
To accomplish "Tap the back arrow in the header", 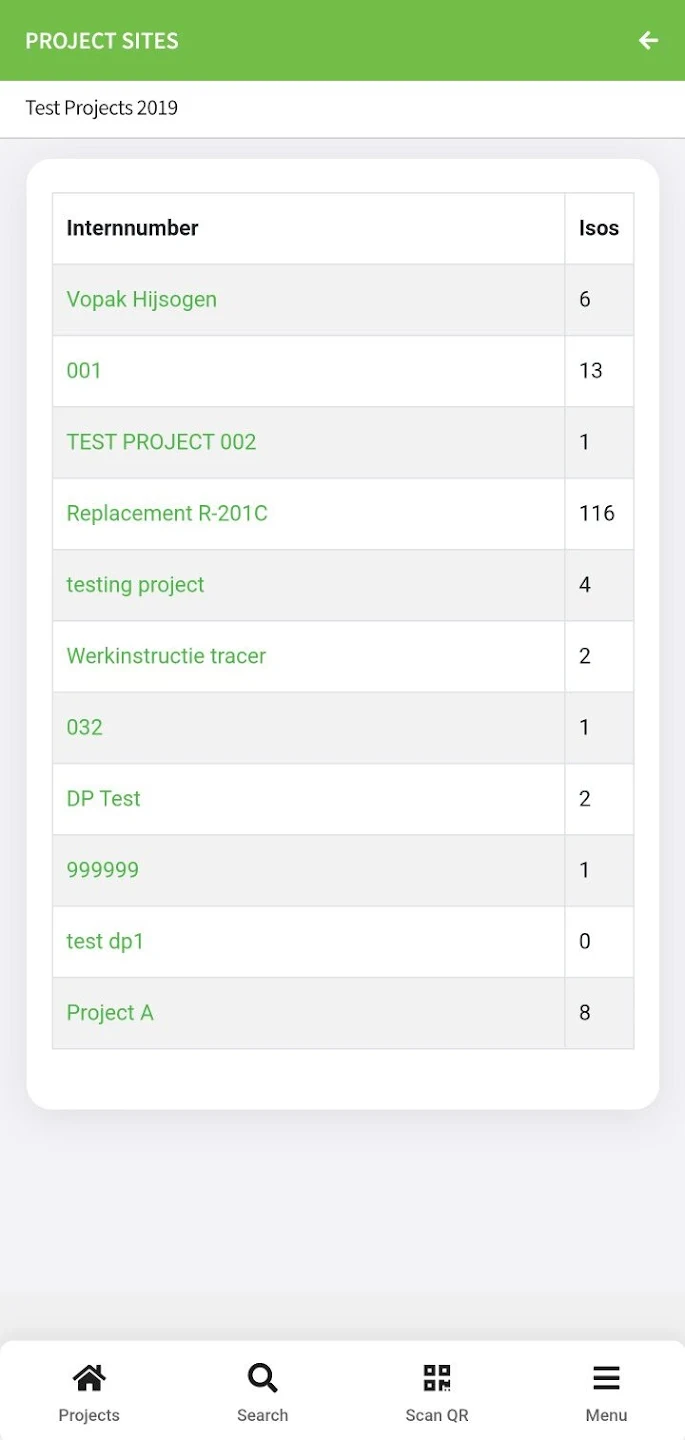I will (x=648, y=40).
